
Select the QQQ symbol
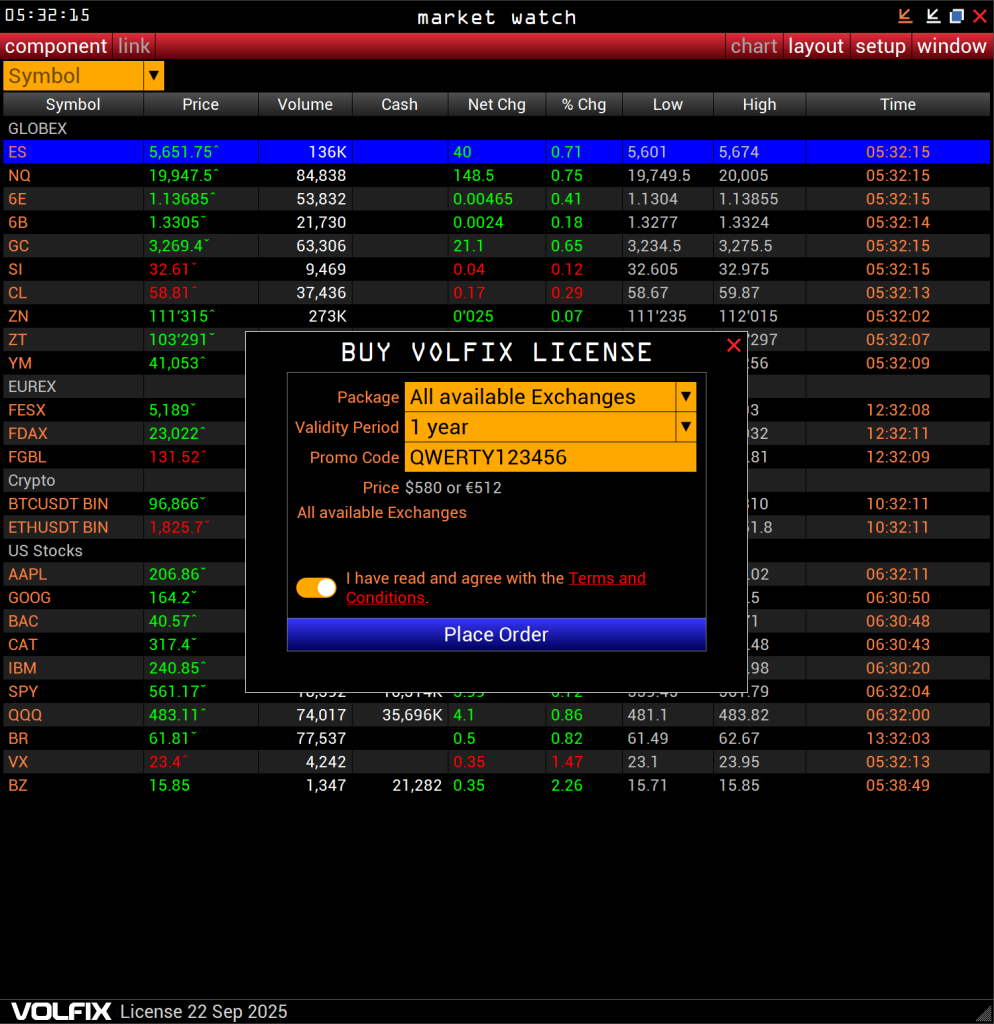coord(25,716)
